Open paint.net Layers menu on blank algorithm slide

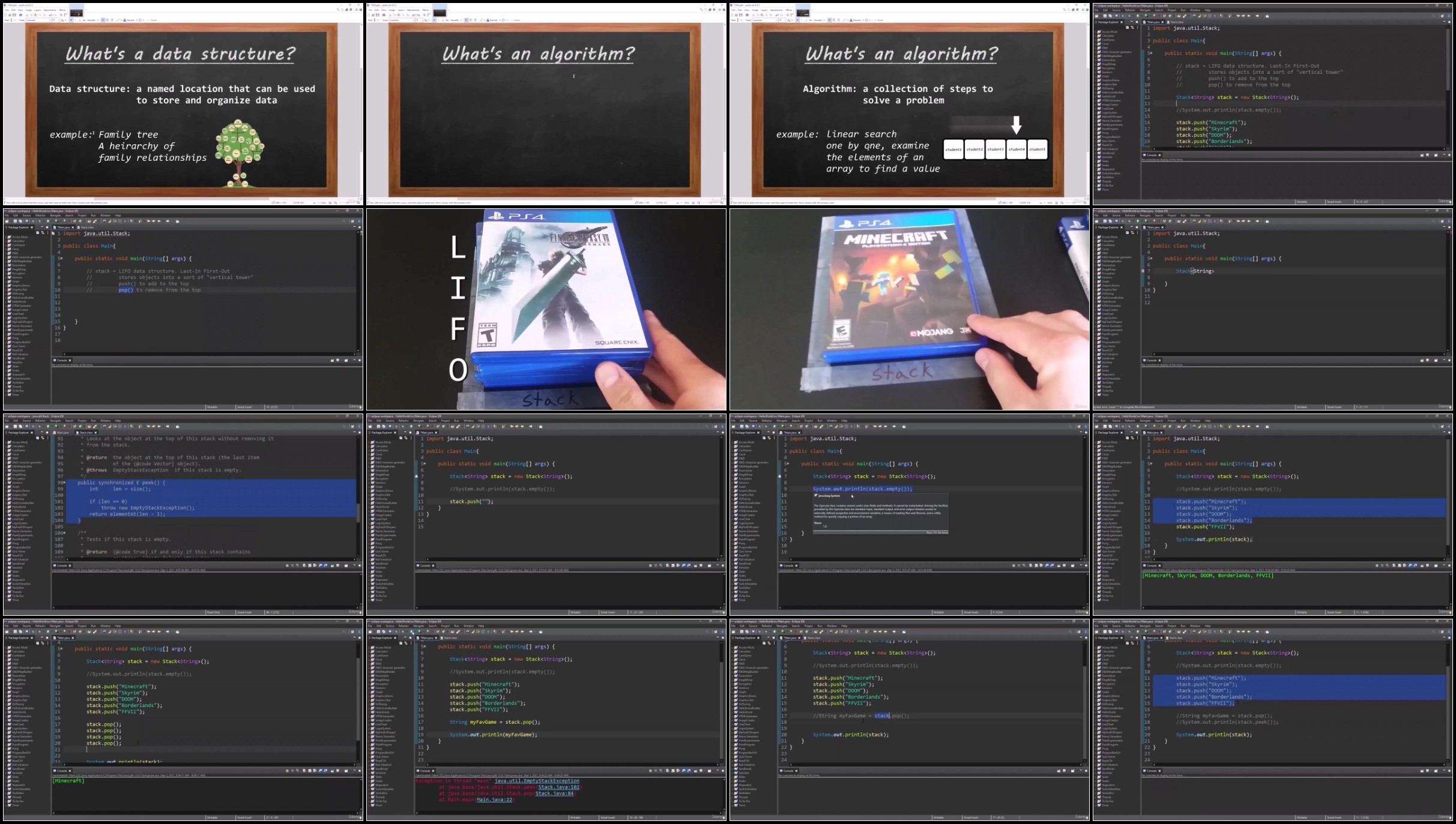[x=400, y=10]
